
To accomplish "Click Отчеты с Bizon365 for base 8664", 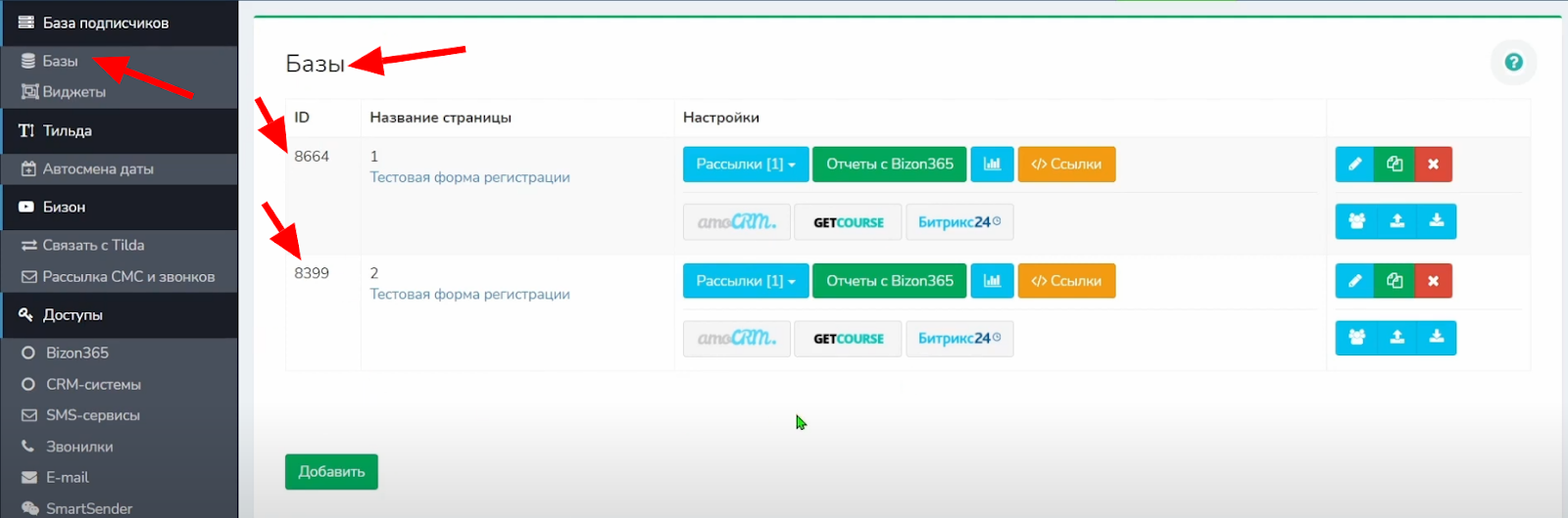I will coord(889,165).
